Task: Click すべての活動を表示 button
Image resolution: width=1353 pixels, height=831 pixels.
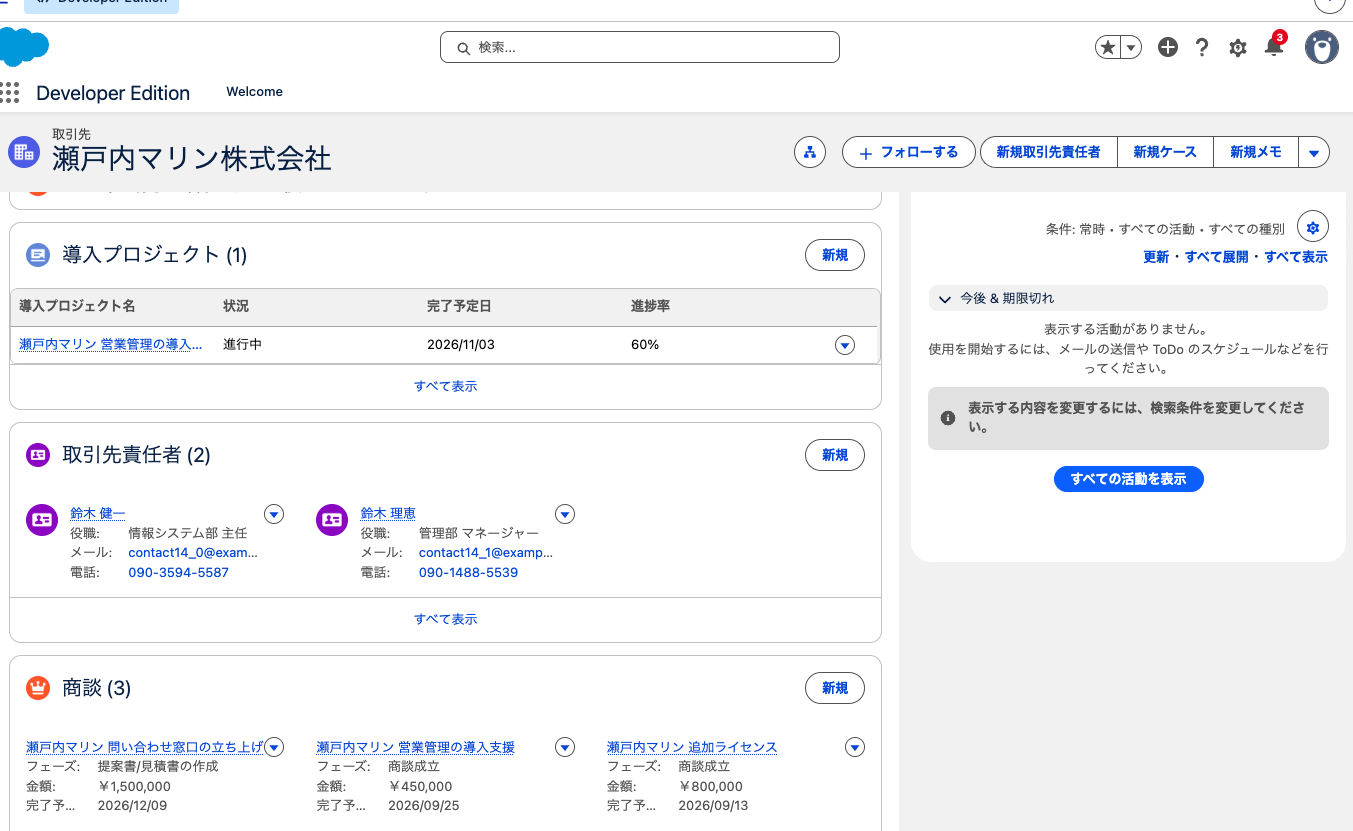Action: (x=1129, y=479)
